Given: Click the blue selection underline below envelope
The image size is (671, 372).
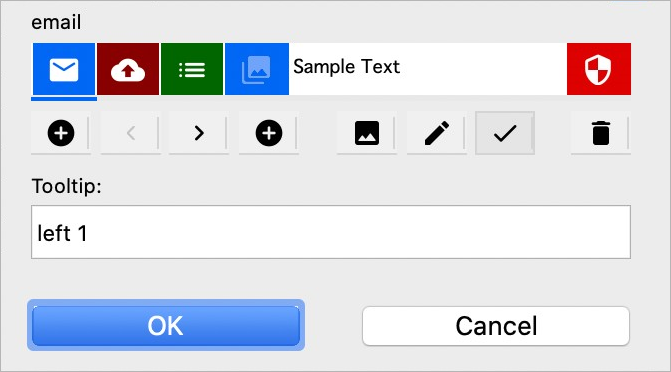Looking at the screenshot, I should click(64, 99).
